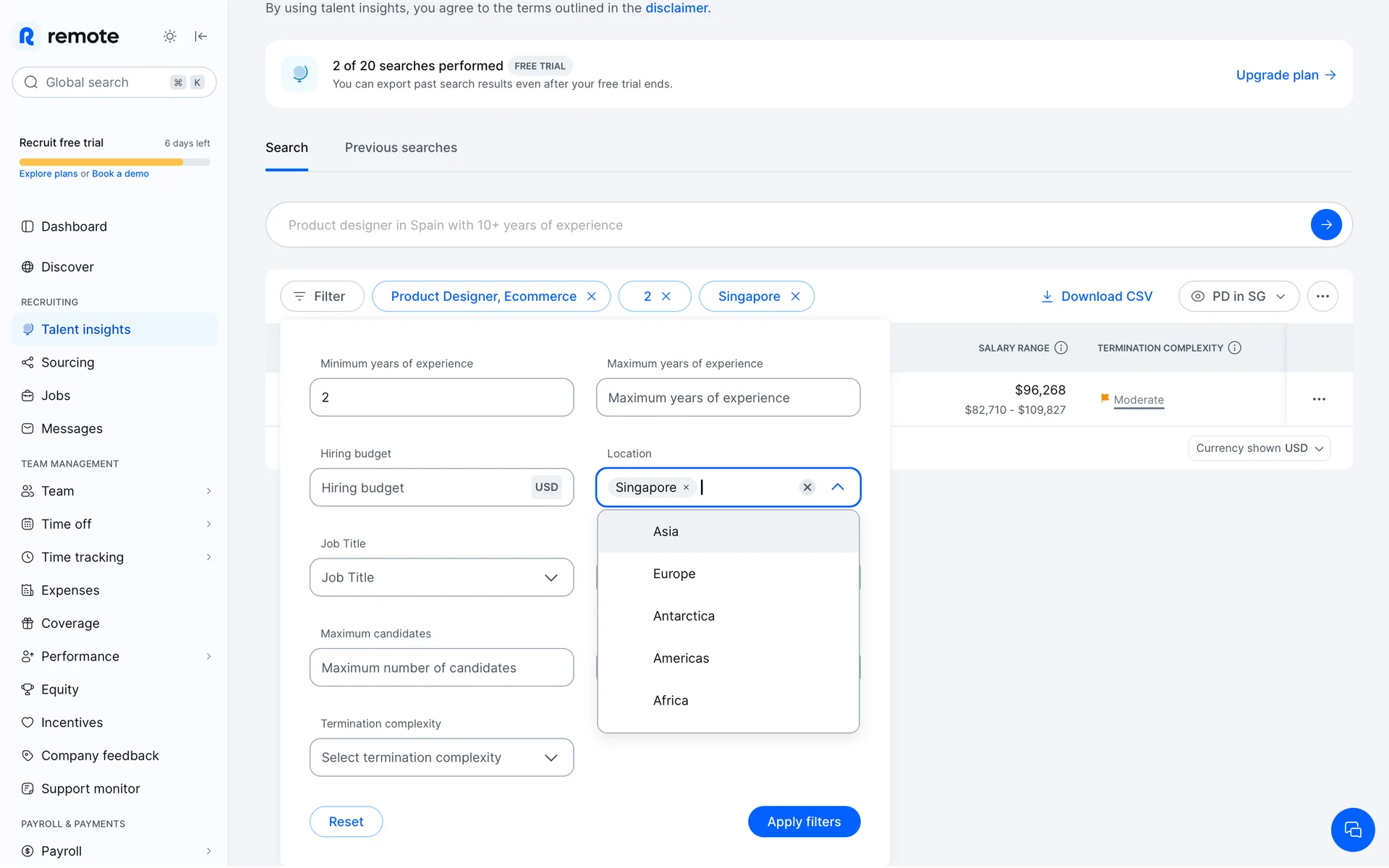Switch to Previous searches tab
The height and width of the screenshot is (868, 1389).
point(401,148)
